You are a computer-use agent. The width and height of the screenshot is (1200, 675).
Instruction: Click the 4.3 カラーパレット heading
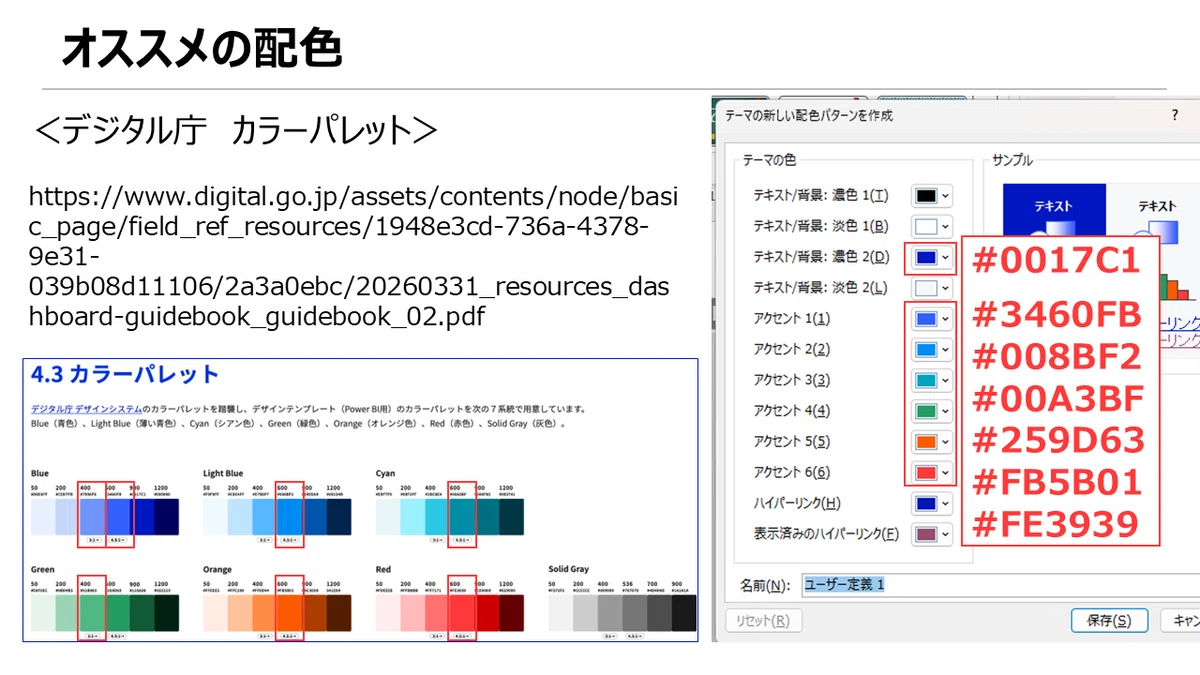(x=125, y=375)
